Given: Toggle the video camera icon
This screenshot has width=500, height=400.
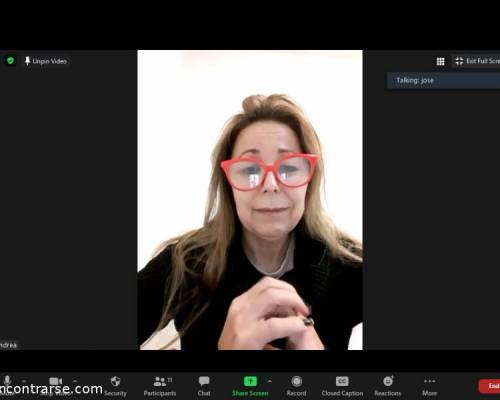Looking at the screenshot, I should [55, 381].
